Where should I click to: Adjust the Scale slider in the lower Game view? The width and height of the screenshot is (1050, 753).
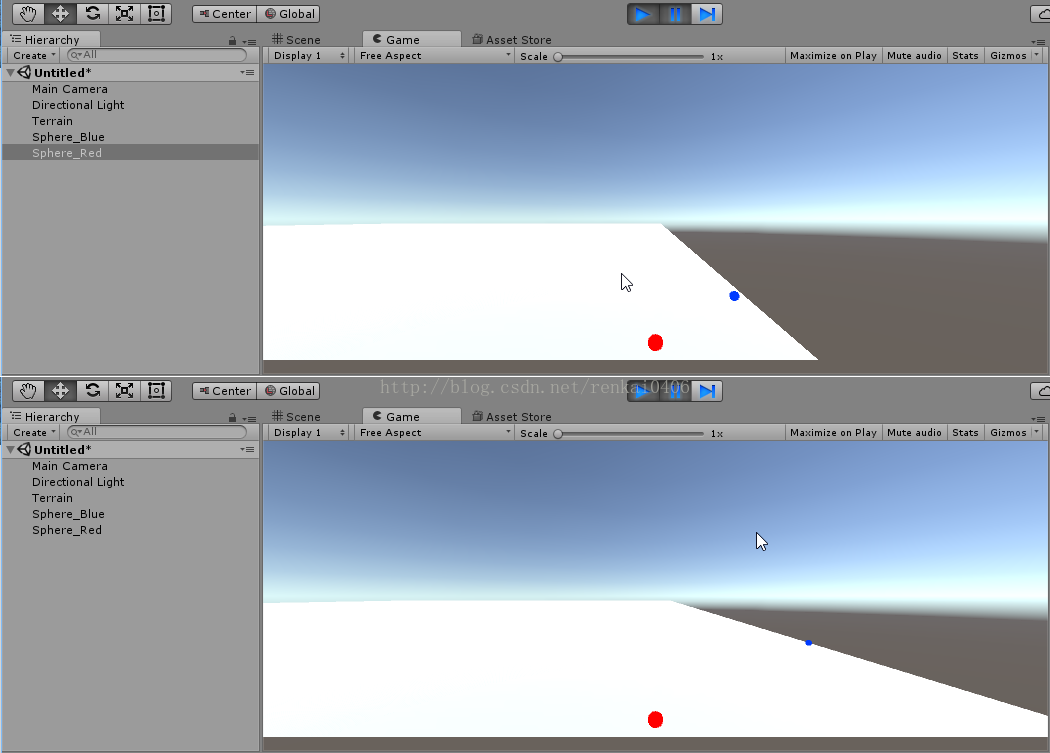pos(629,434)
